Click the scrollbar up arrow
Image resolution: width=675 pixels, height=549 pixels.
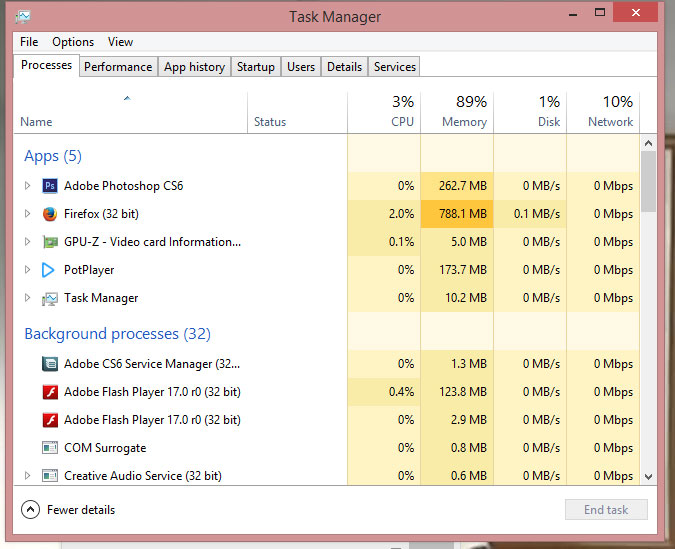(x=649, y=143)
